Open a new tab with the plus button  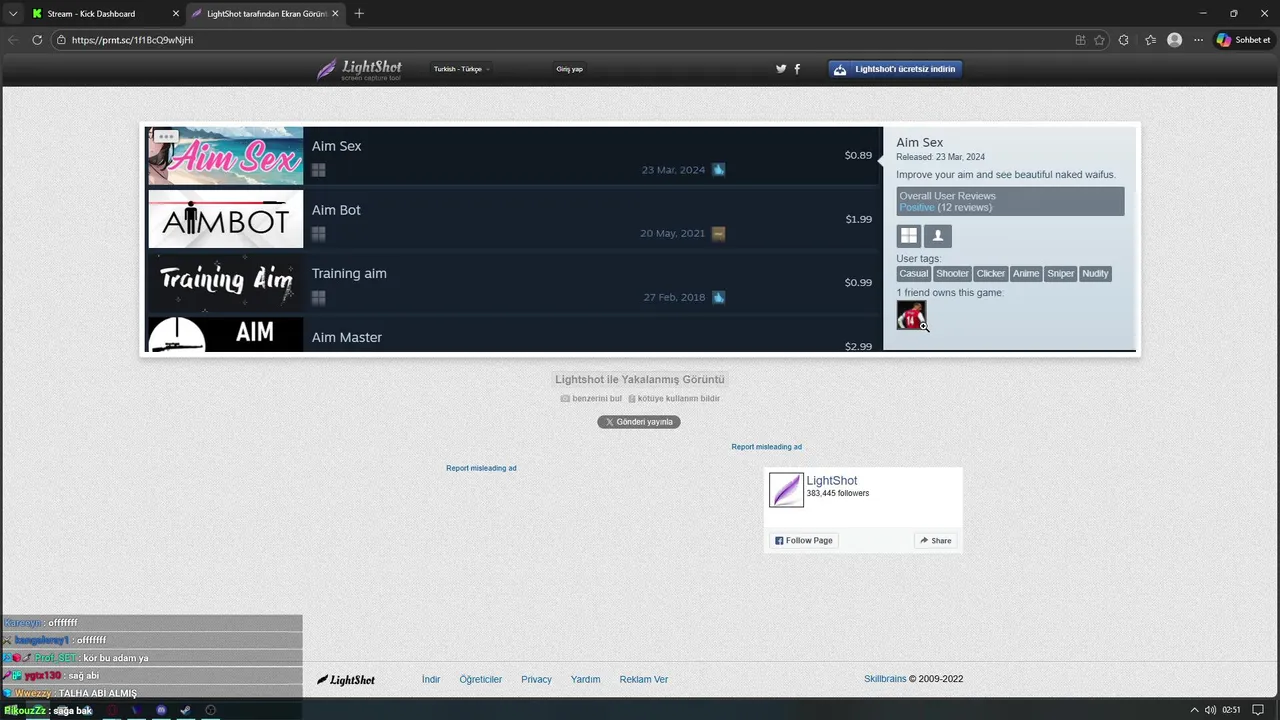coord(359,13)
